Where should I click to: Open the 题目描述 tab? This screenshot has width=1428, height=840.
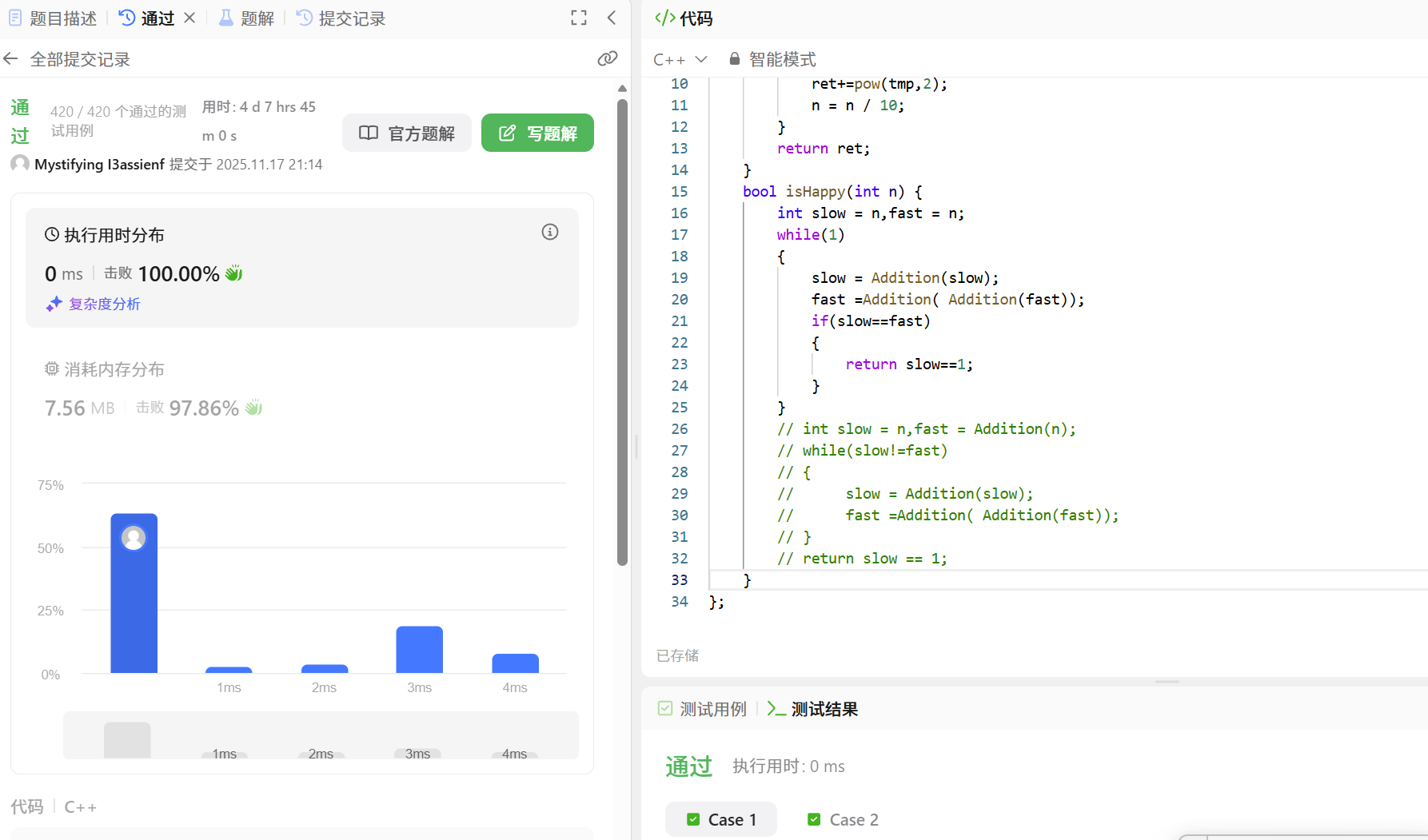tap(53, 18)
